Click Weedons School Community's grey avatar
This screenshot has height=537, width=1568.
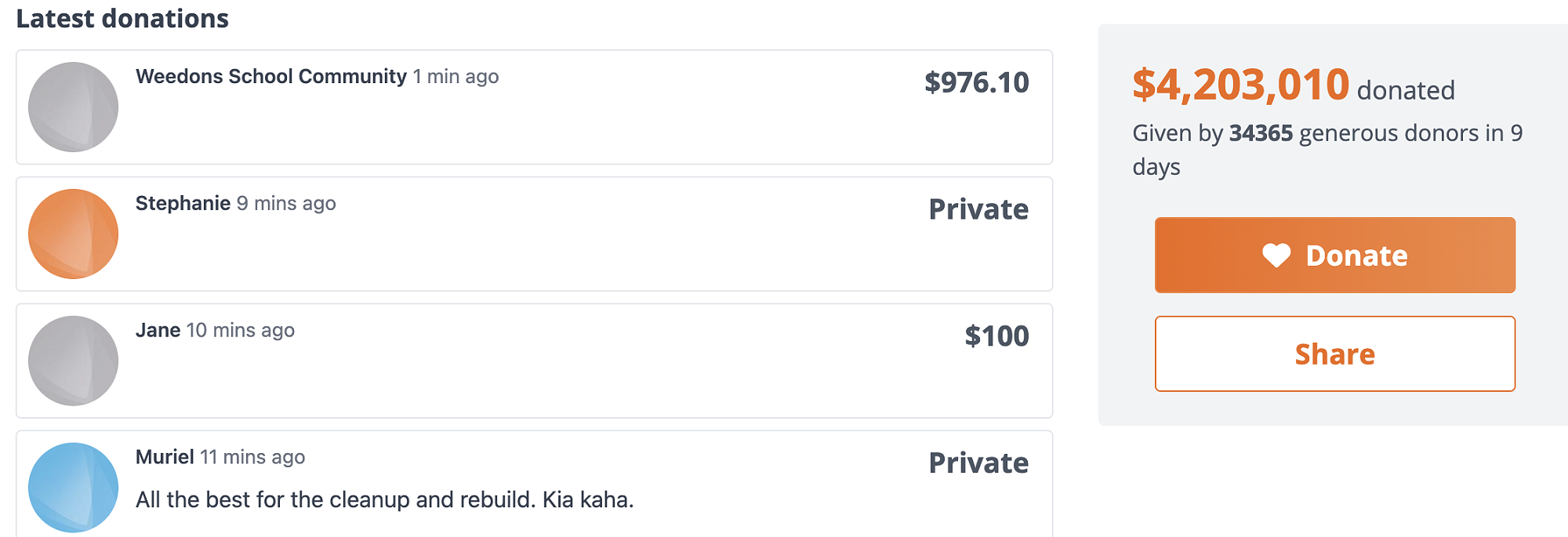point(73,107)
